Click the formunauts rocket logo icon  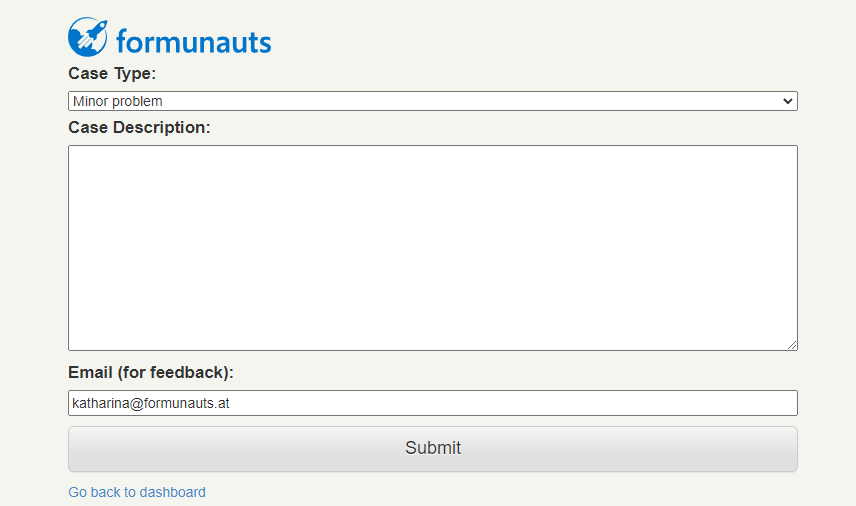point(88,37)
